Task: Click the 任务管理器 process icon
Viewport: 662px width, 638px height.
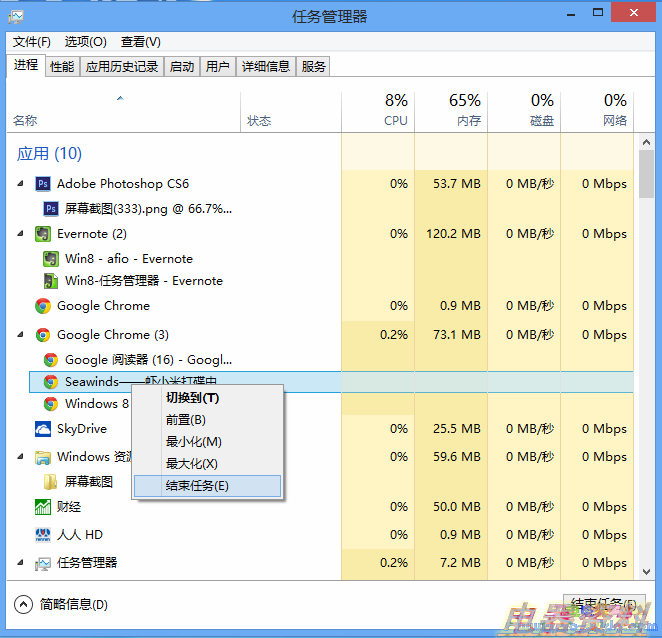Action: coord(43,563)
